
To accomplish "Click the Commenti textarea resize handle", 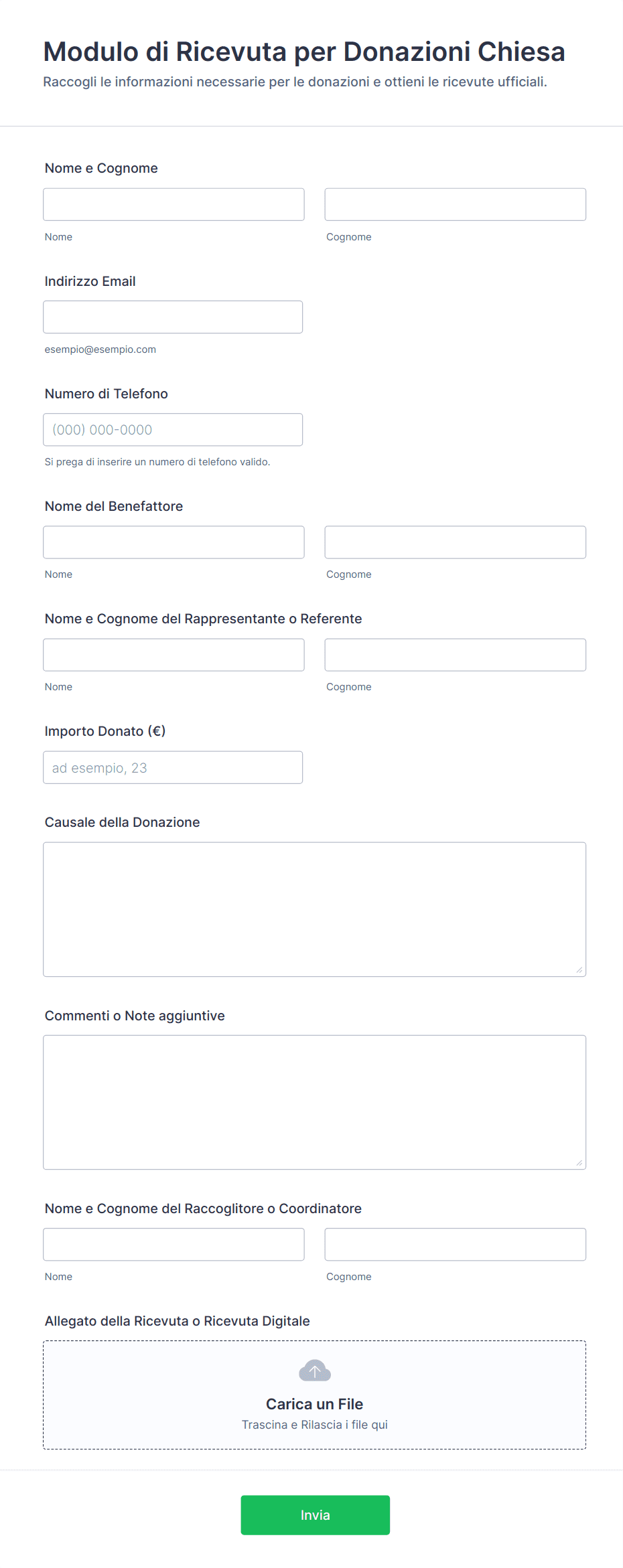I will 579,1163.
